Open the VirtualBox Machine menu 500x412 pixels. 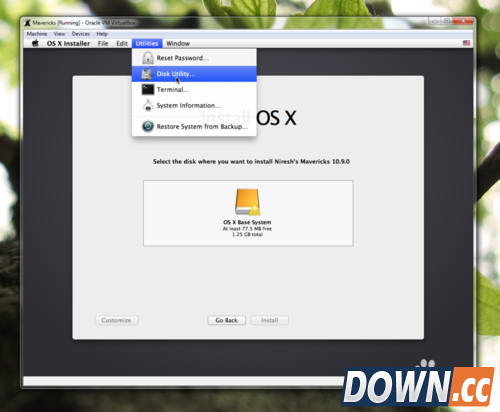pos(37,34)
